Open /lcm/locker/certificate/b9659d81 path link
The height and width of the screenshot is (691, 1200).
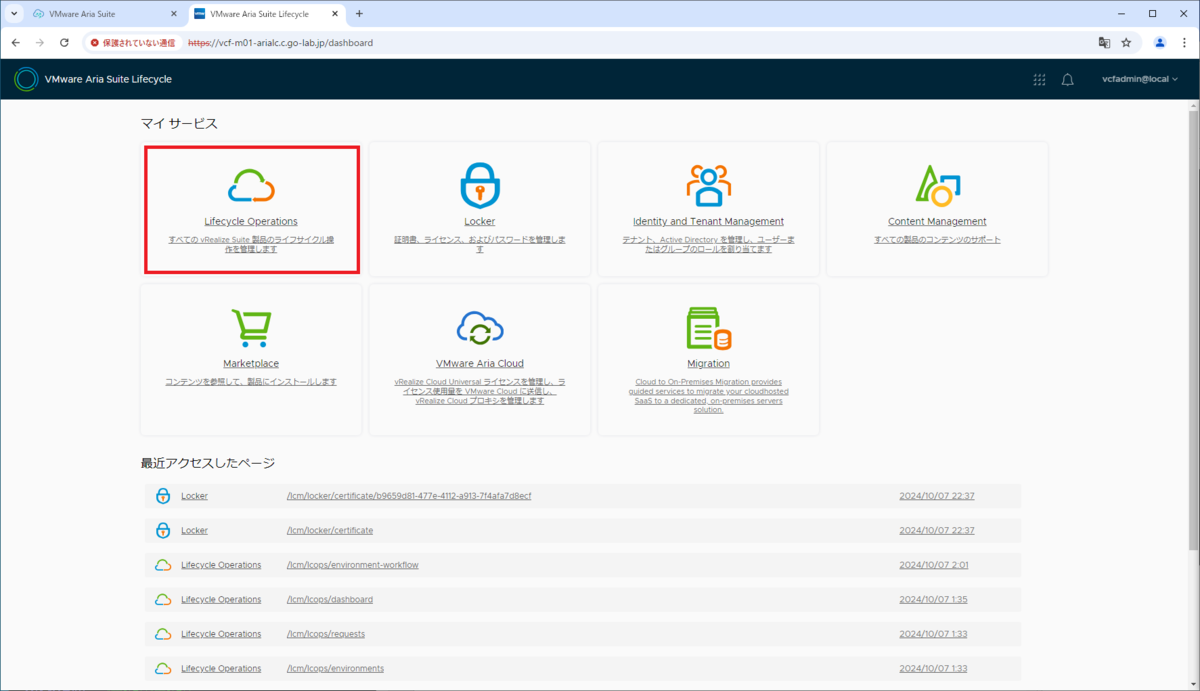pos(409,496)
